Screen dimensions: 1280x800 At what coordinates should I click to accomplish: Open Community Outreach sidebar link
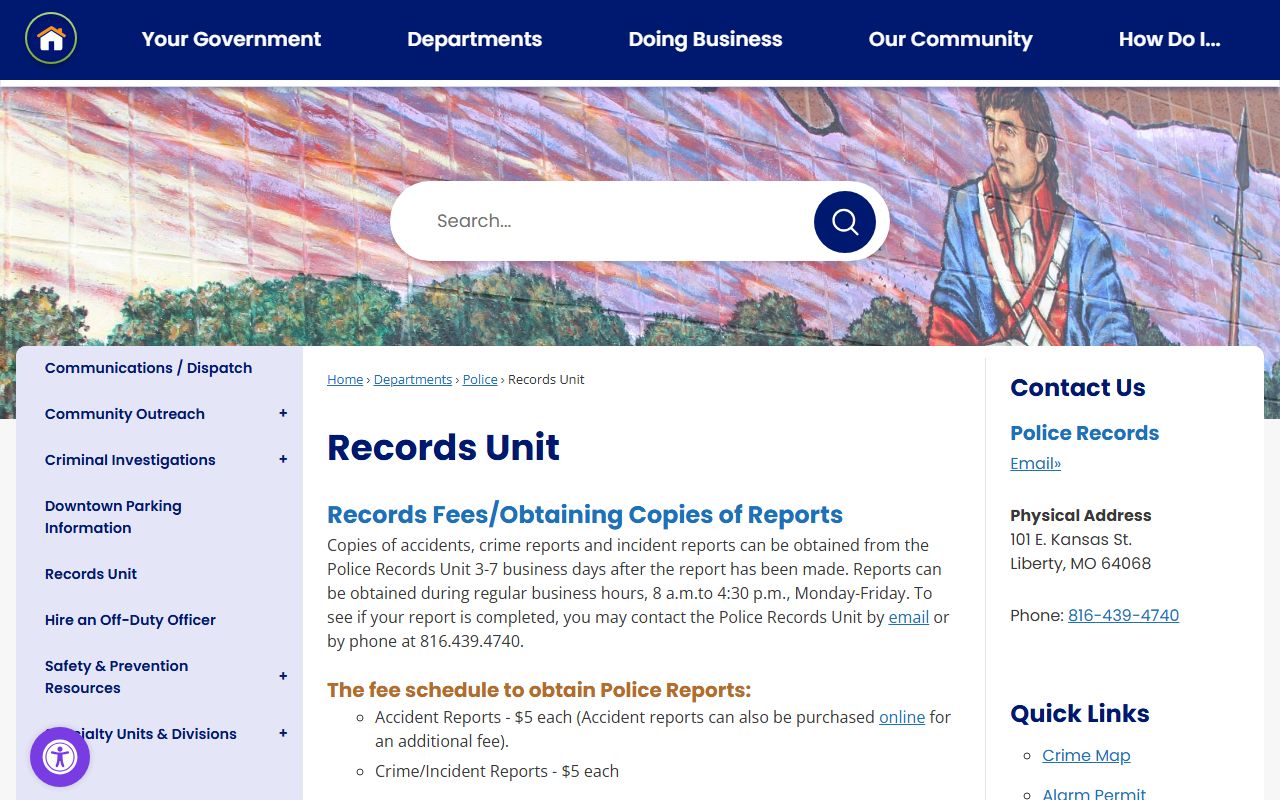coord(125,414)
